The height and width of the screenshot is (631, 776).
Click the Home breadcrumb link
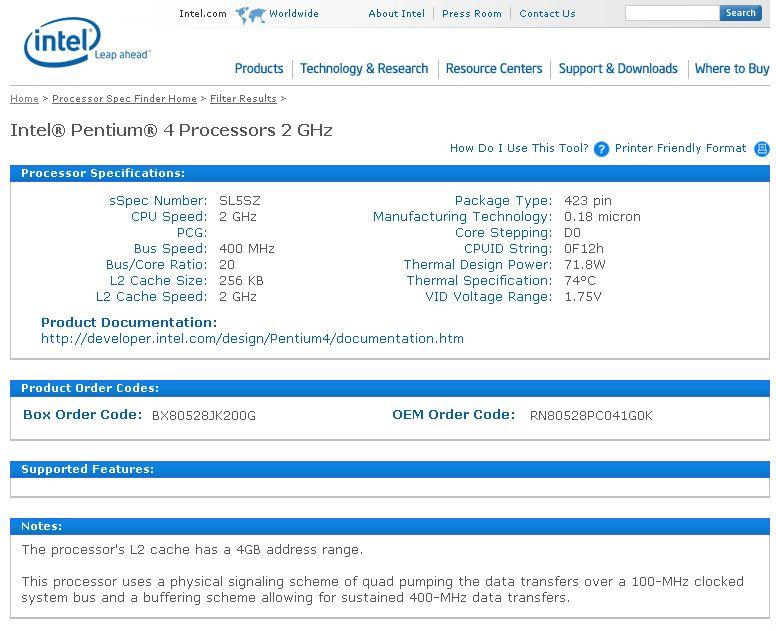click(x=24, y=99)
